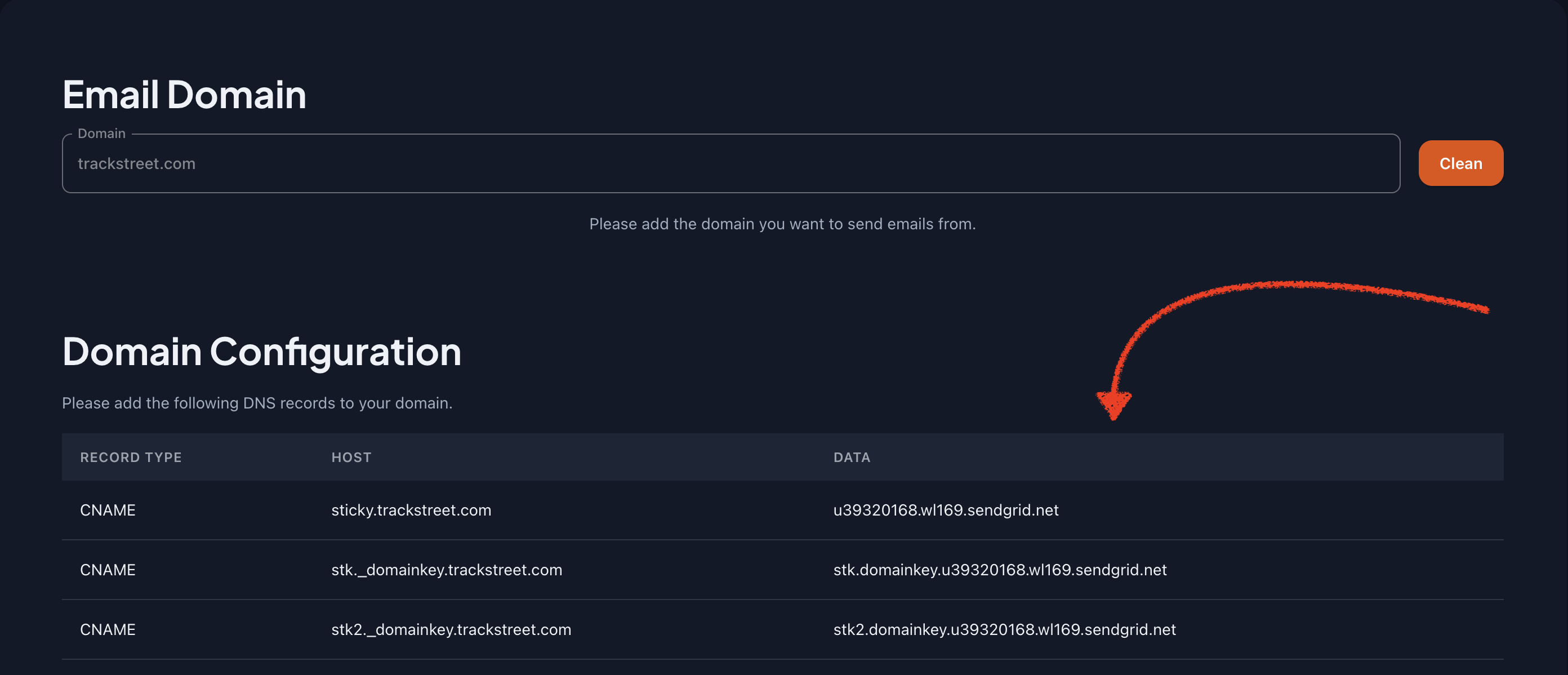Click the host sticky.trackstreet.com
Image resolution: width=1568 pixels, height=675 pixels.
click(x=411, y=510)
